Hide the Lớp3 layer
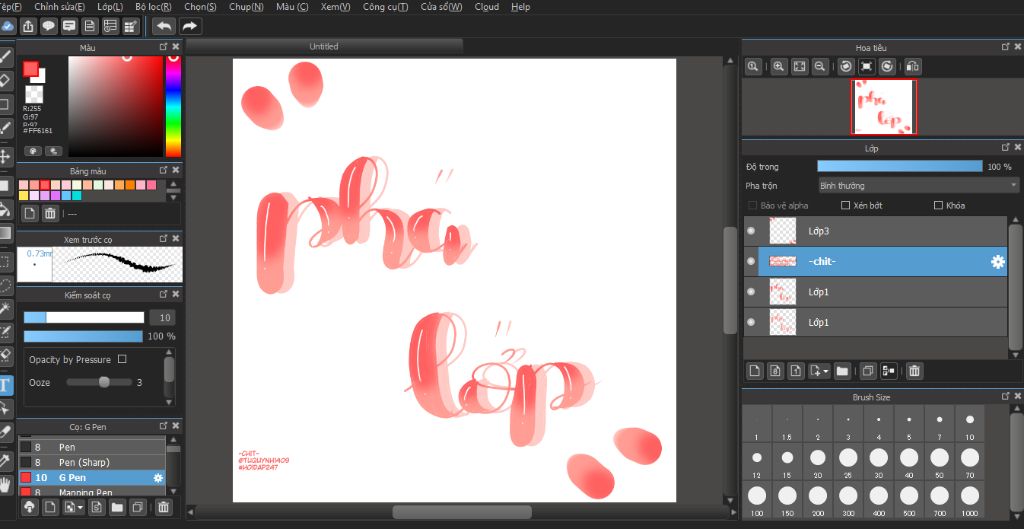This screenshot has width=1024, height=529. [x=751, y=231]
